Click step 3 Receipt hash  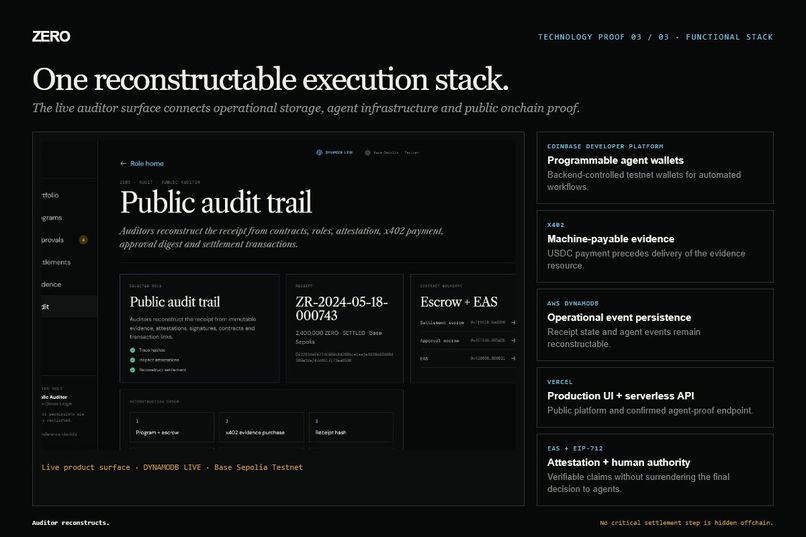(x=351, y=427)
